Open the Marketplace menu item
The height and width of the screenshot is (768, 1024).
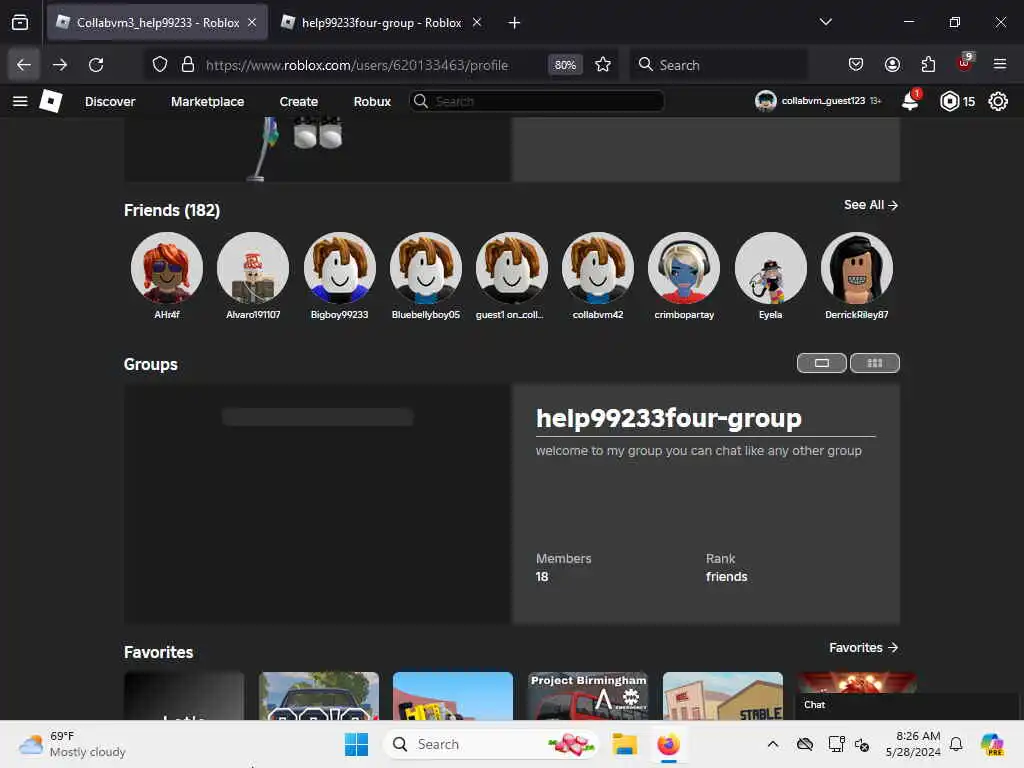208,102
